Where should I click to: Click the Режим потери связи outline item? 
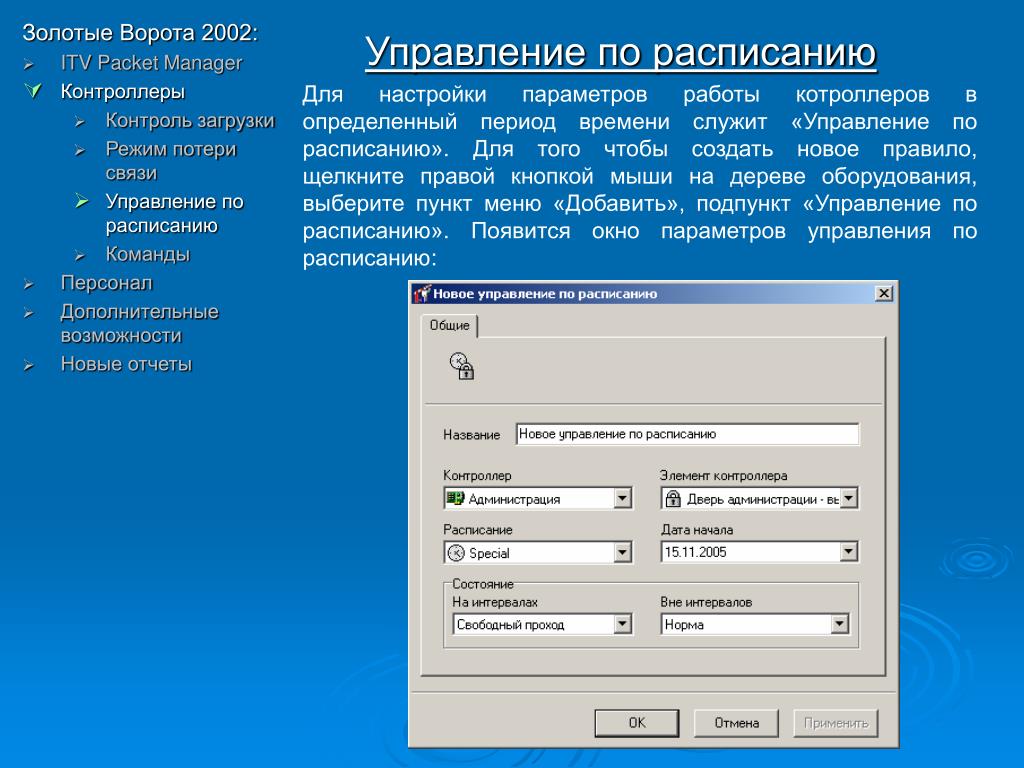(x=170, y=161)
